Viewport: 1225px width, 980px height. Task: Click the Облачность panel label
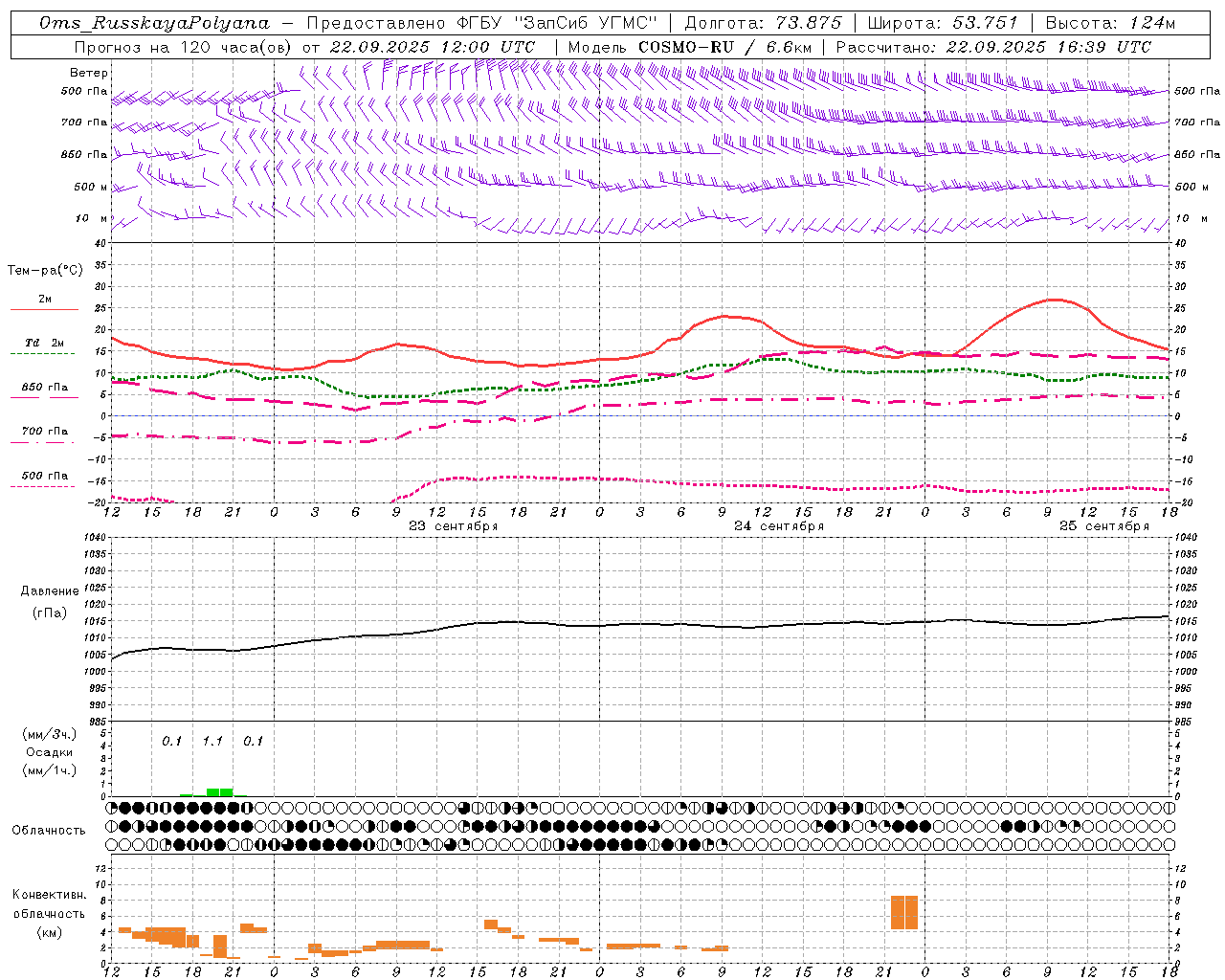tap(49, 831)
